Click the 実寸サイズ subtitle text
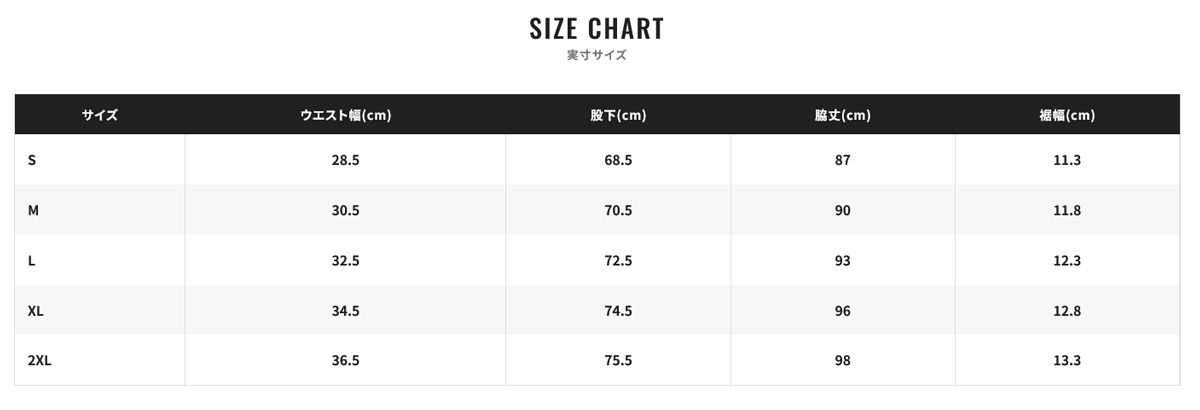This screenshot has width=1200, height=410. pyautogui.click(x=597, y=55)
